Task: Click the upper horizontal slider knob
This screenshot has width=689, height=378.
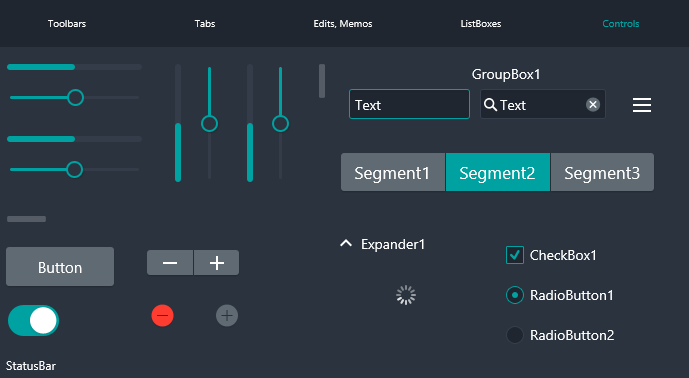Action: pyautogui.click(x=75, y=97)
